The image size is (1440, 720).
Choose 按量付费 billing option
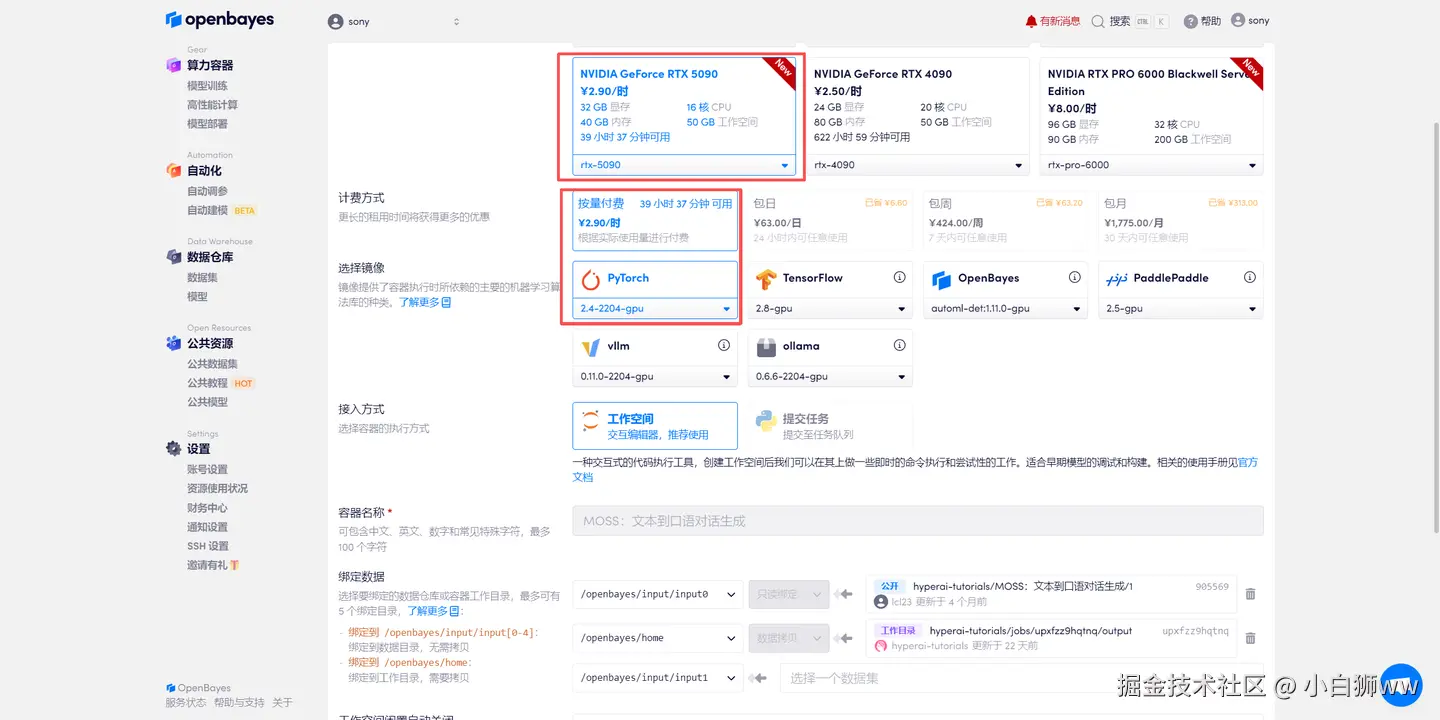pos(655,220)
